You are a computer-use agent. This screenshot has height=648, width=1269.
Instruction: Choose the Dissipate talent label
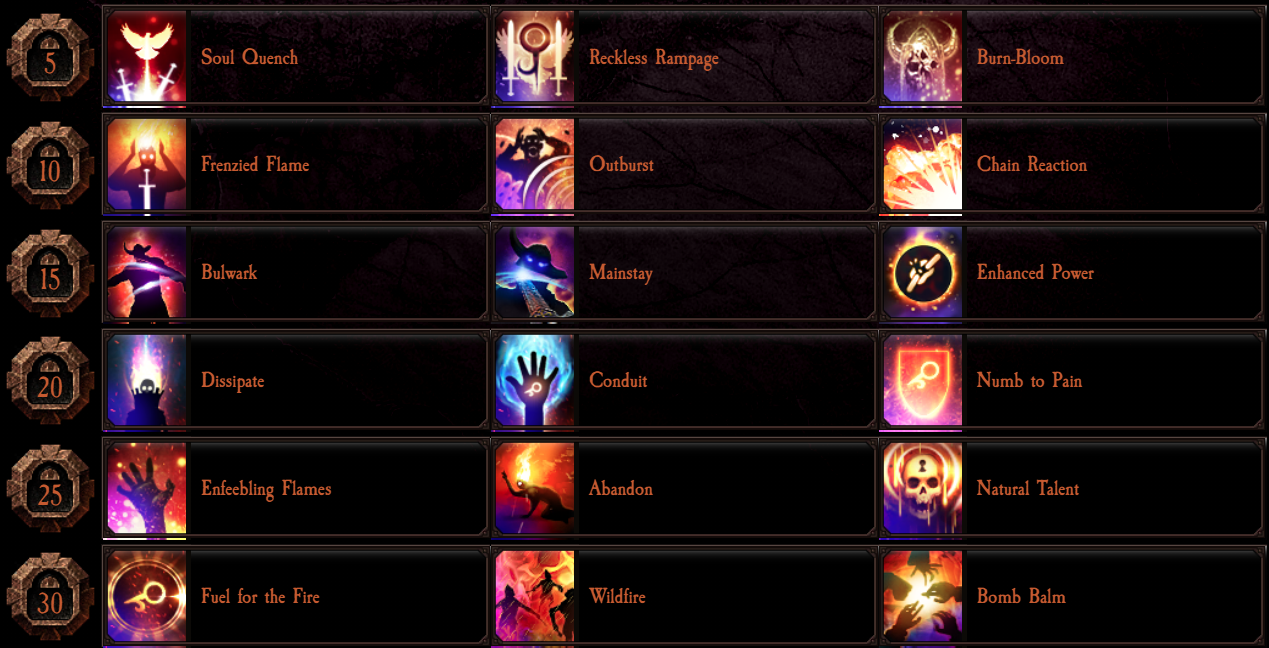pos(233,381)
